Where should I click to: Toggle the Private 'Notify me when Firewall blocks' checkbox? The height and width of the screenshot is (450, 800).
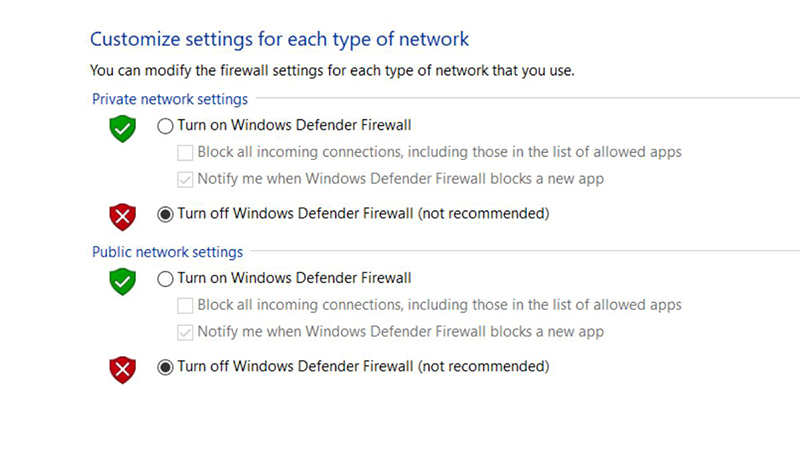point(185,180)
